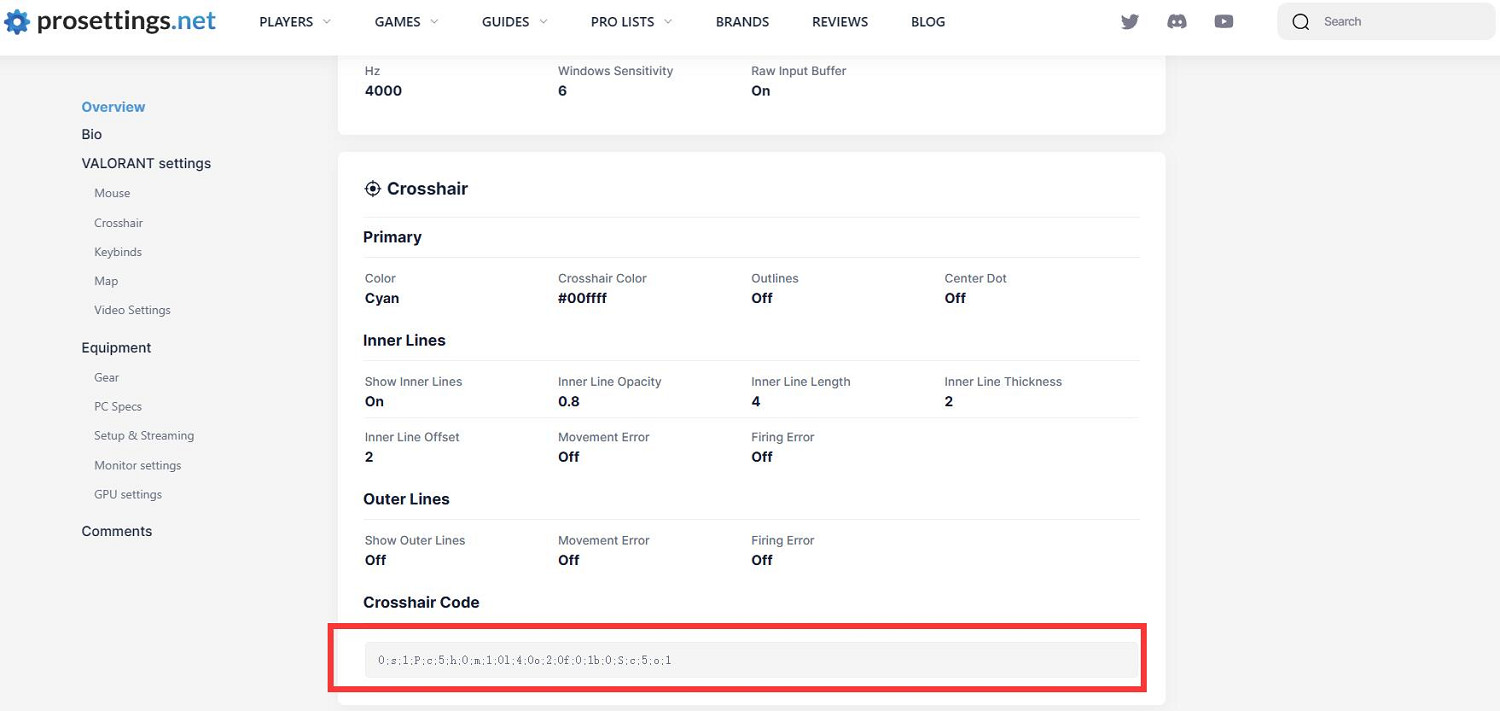Click the crosshair code text box

[750, 660]
